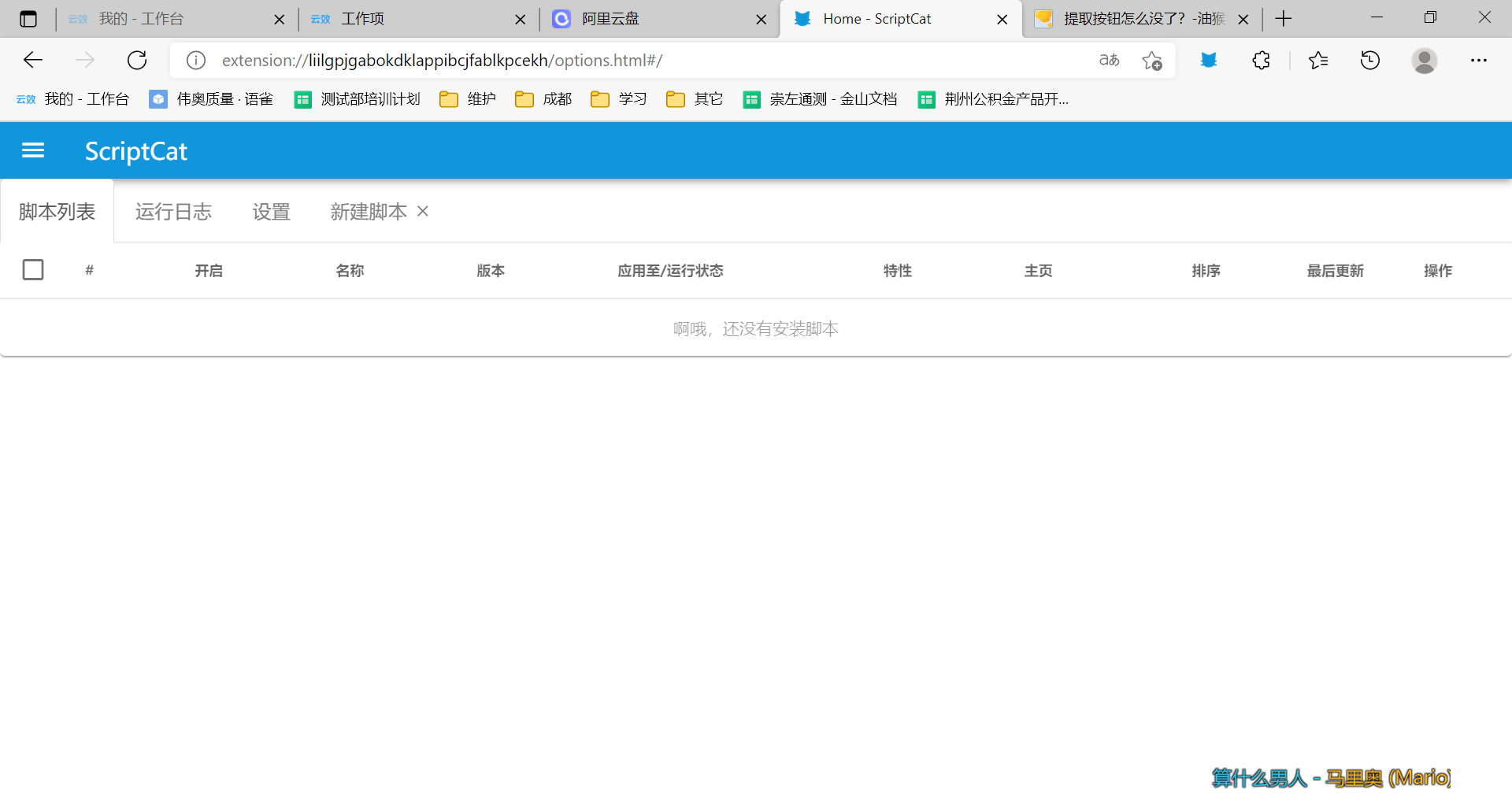Sort by the # column header

click(x=90, y=270)
